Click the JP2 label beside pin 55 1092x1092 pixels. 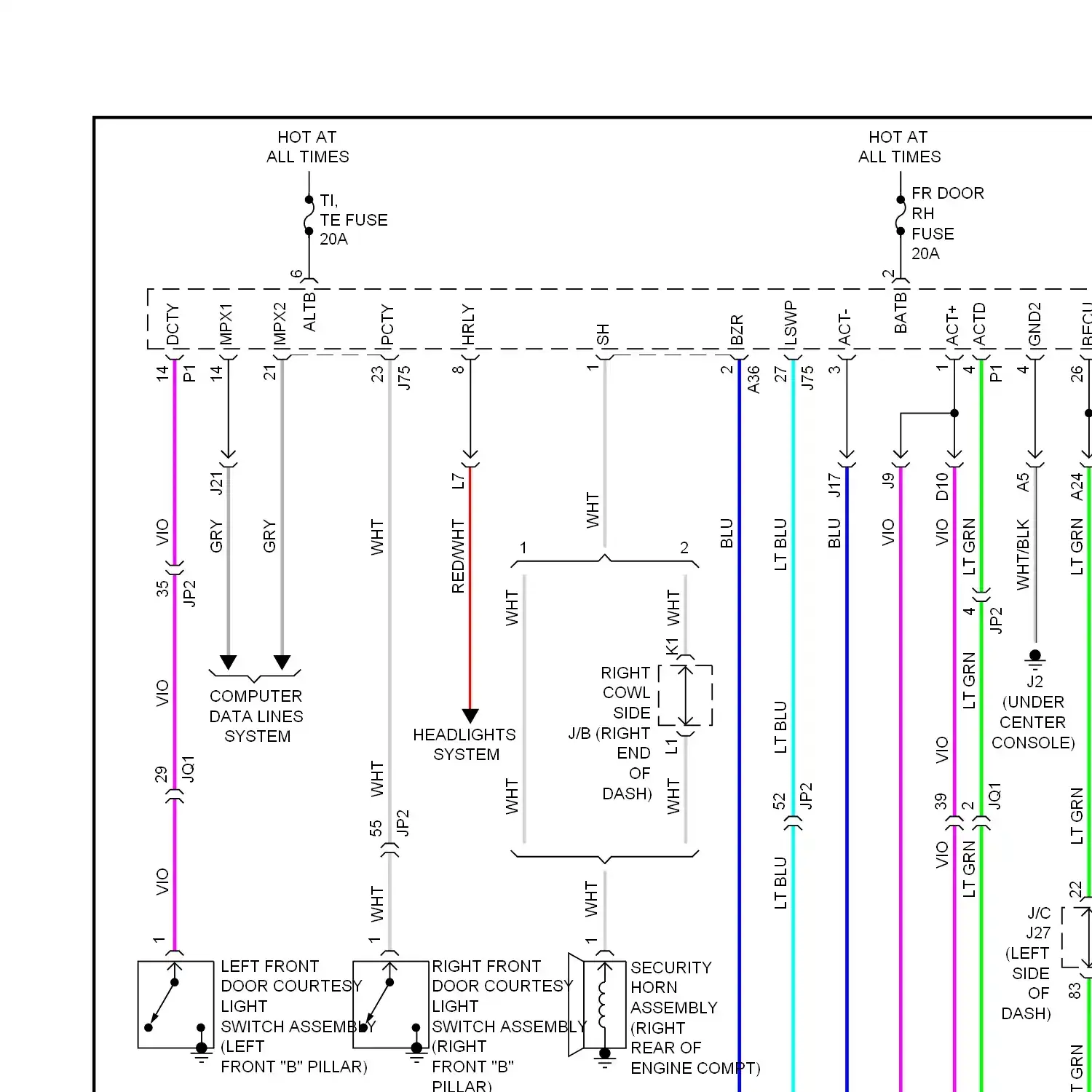(403, 823)
